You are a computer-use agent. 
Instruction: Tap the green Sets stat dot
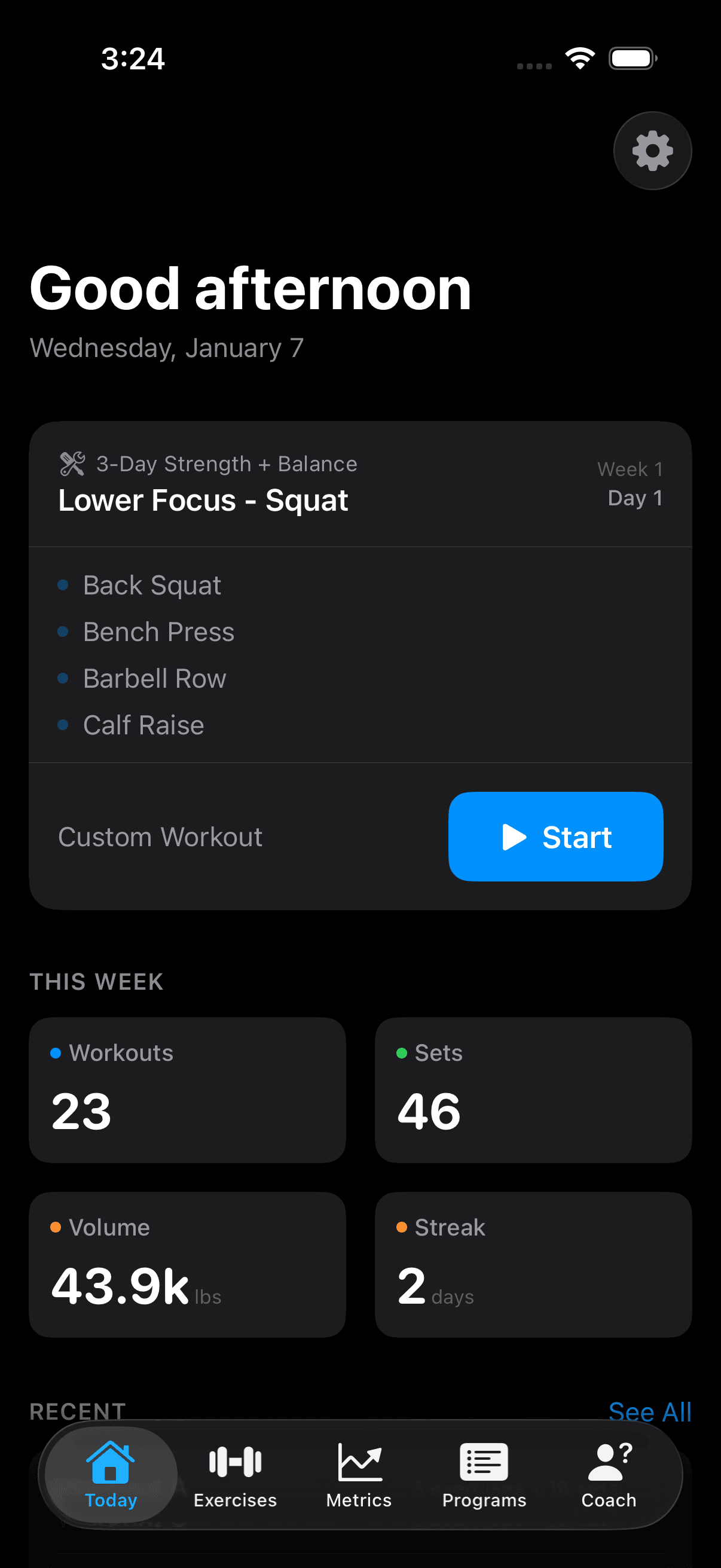pos(402,1053)
